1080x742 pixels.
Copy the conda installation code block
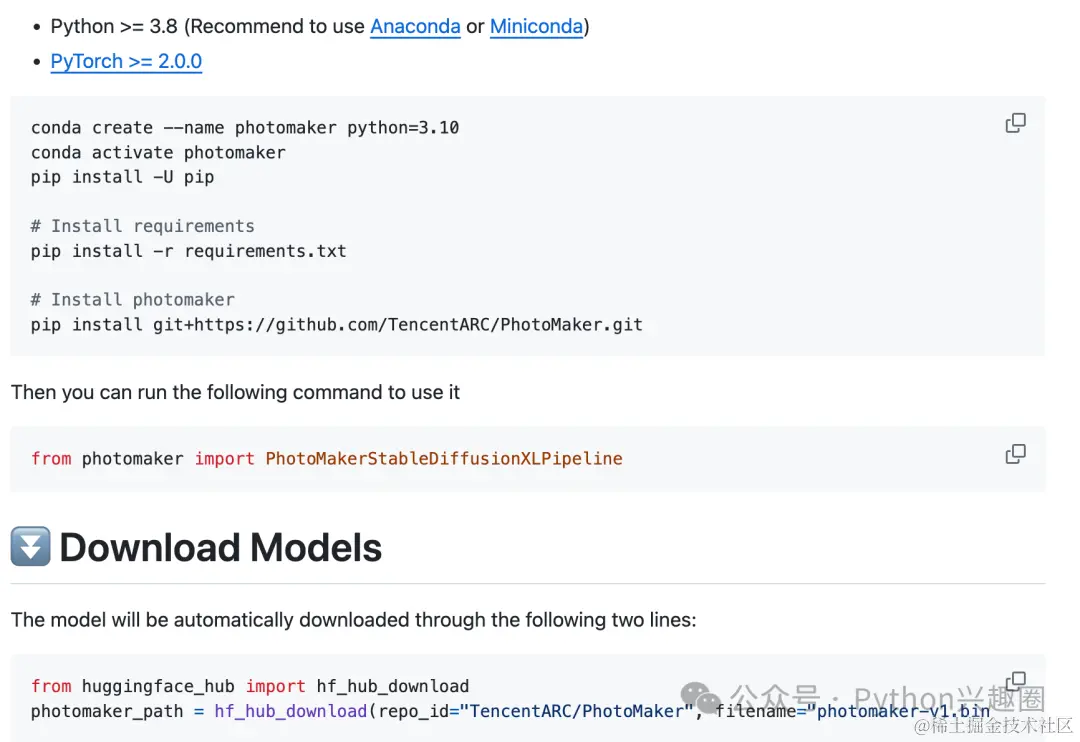(1015, 123)
